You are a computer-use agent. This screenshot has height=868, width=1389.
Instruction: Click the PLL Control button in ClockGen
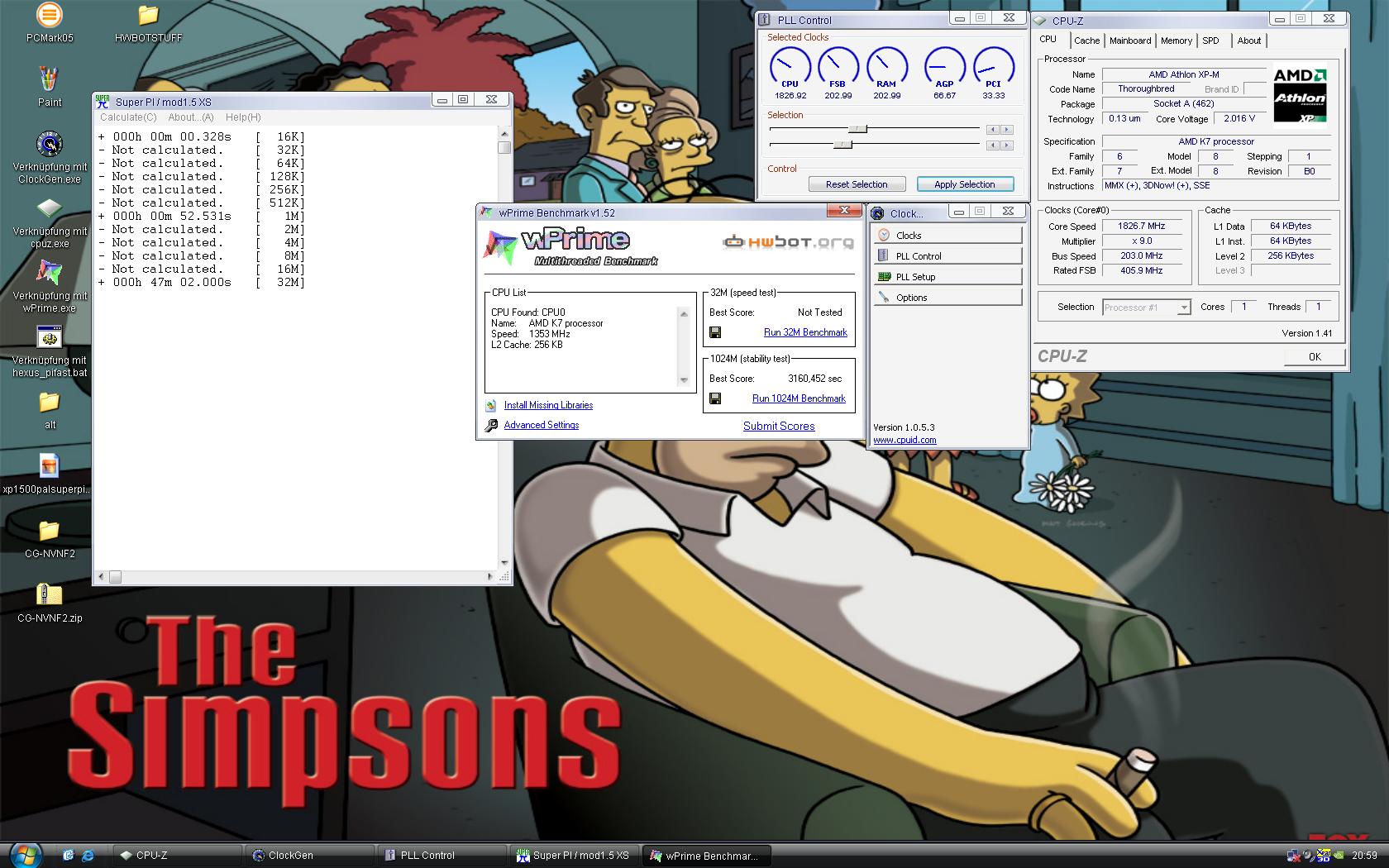pos(947,256)
